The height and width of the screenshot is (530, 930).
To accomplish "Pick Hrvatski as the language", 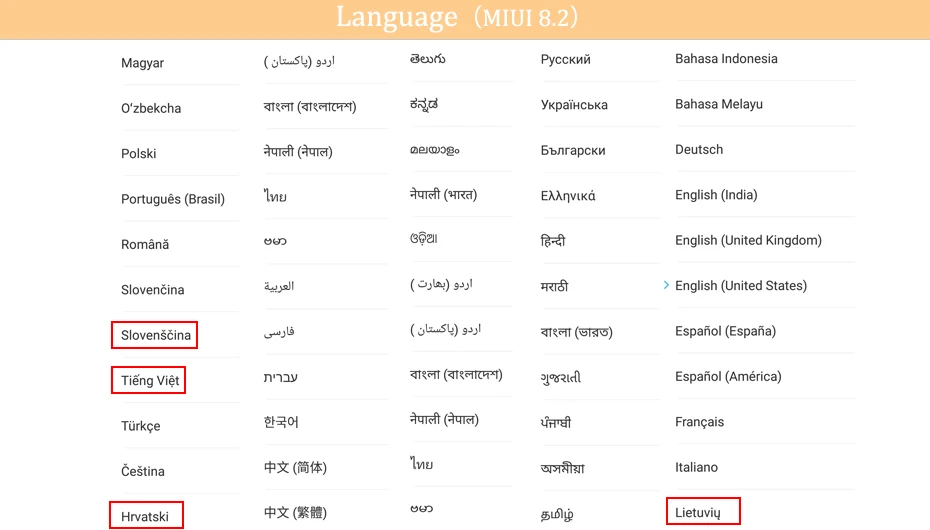I will pos(145,516).
